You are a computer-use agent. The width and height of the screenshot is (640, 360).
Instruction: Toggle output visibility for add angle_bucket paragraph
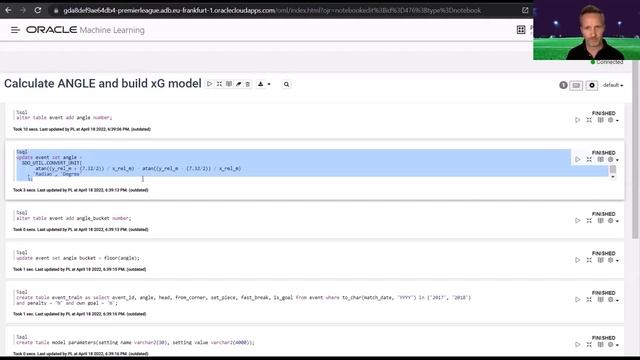(x=600, y=221)
